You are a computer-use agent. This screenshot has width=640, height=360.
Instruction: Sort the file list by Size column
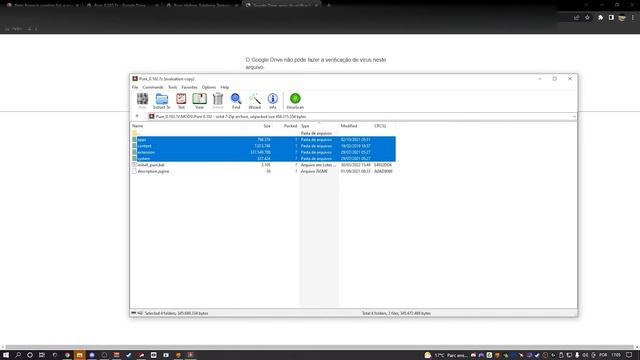coord(266,126)
